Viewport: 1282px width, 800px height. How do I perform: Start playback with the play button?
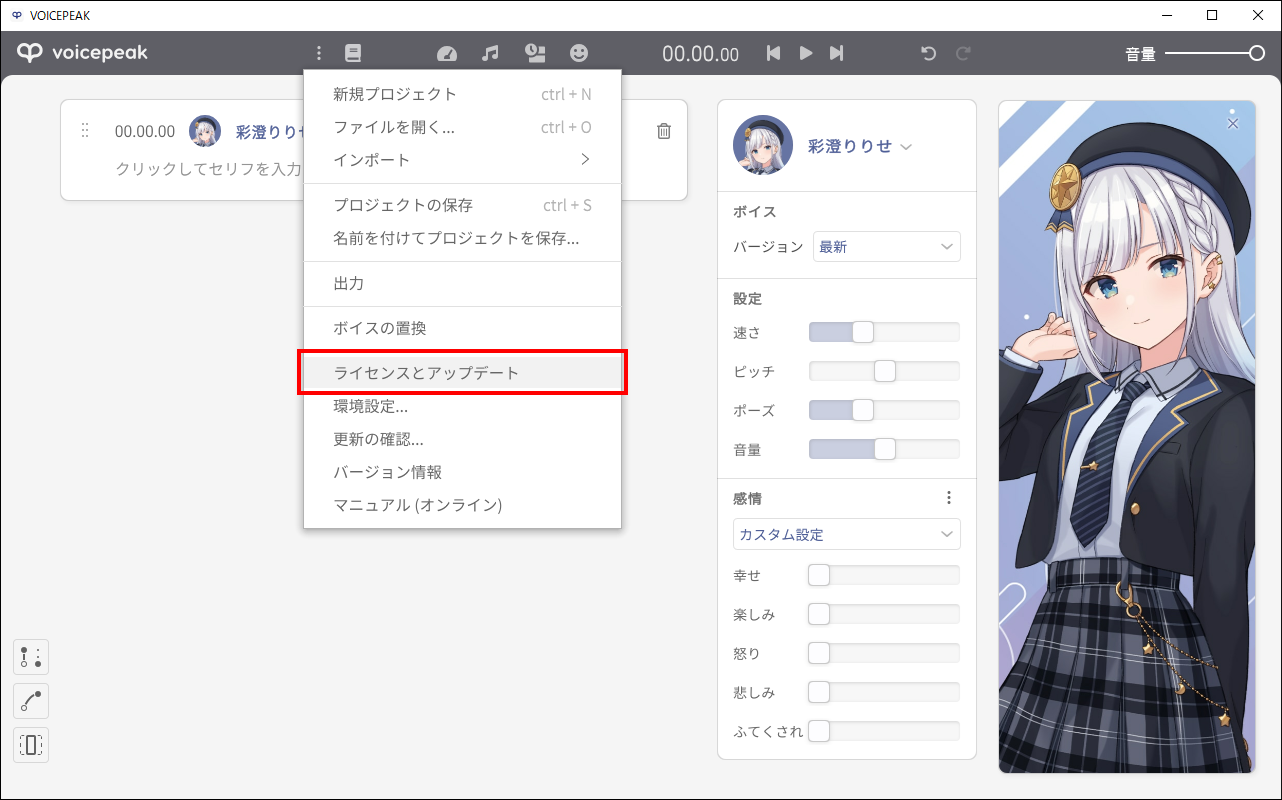[806, 53]
